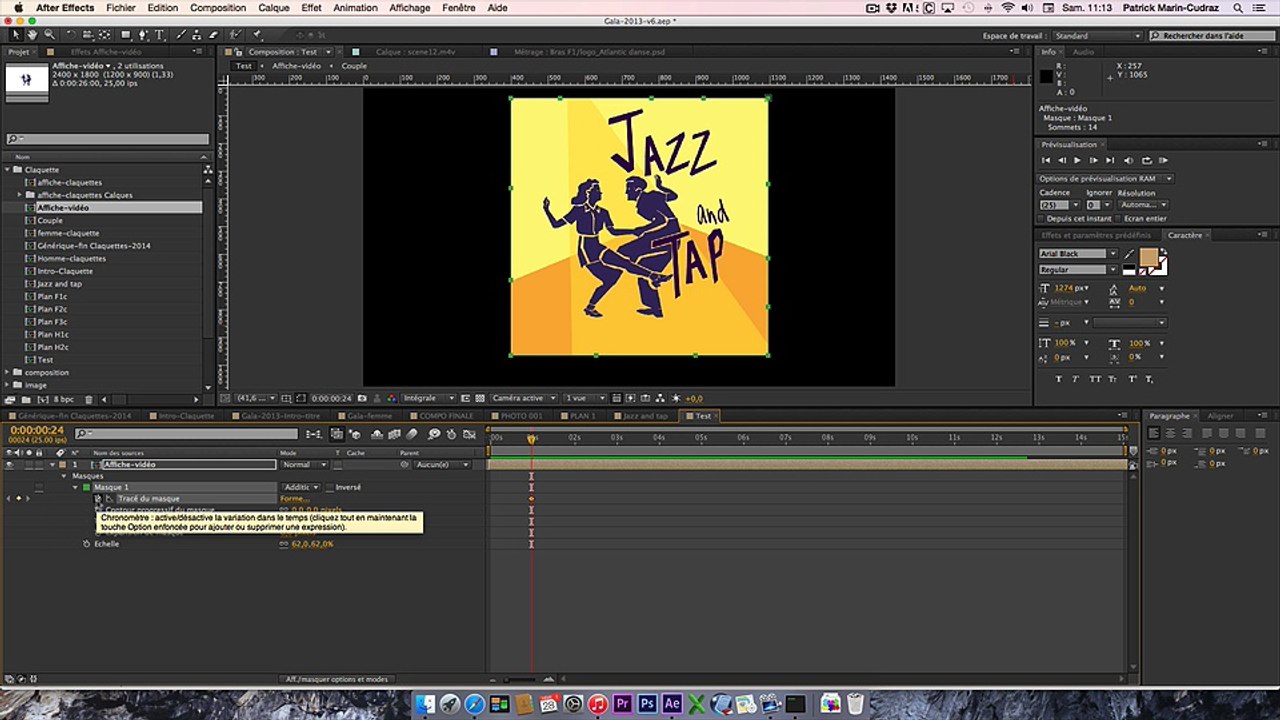Collapse the Masque 1 disclosure triangle
Image resolution: width=1280 pixels, height=720 pixels.
(x=75, y=487)
